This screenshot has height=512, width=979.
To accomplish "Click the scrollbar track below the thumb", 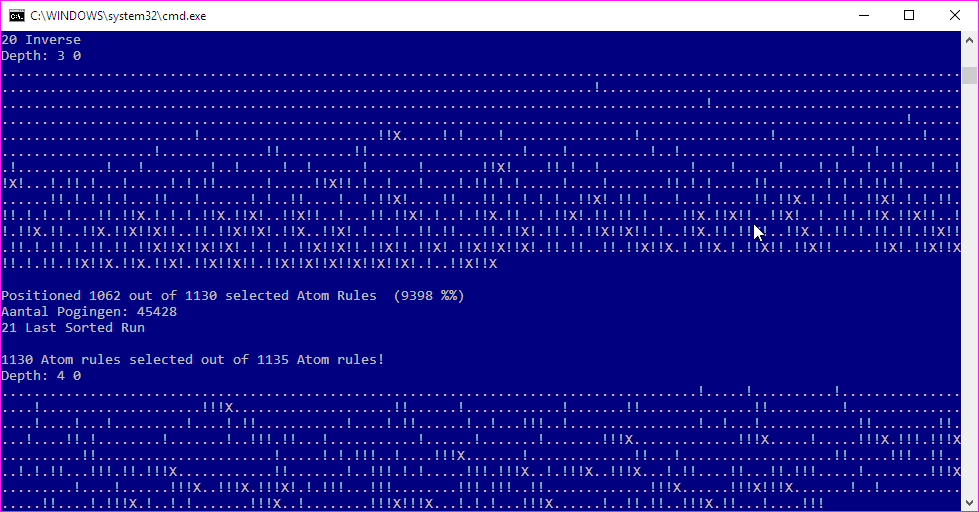I will tap(969, 287).
